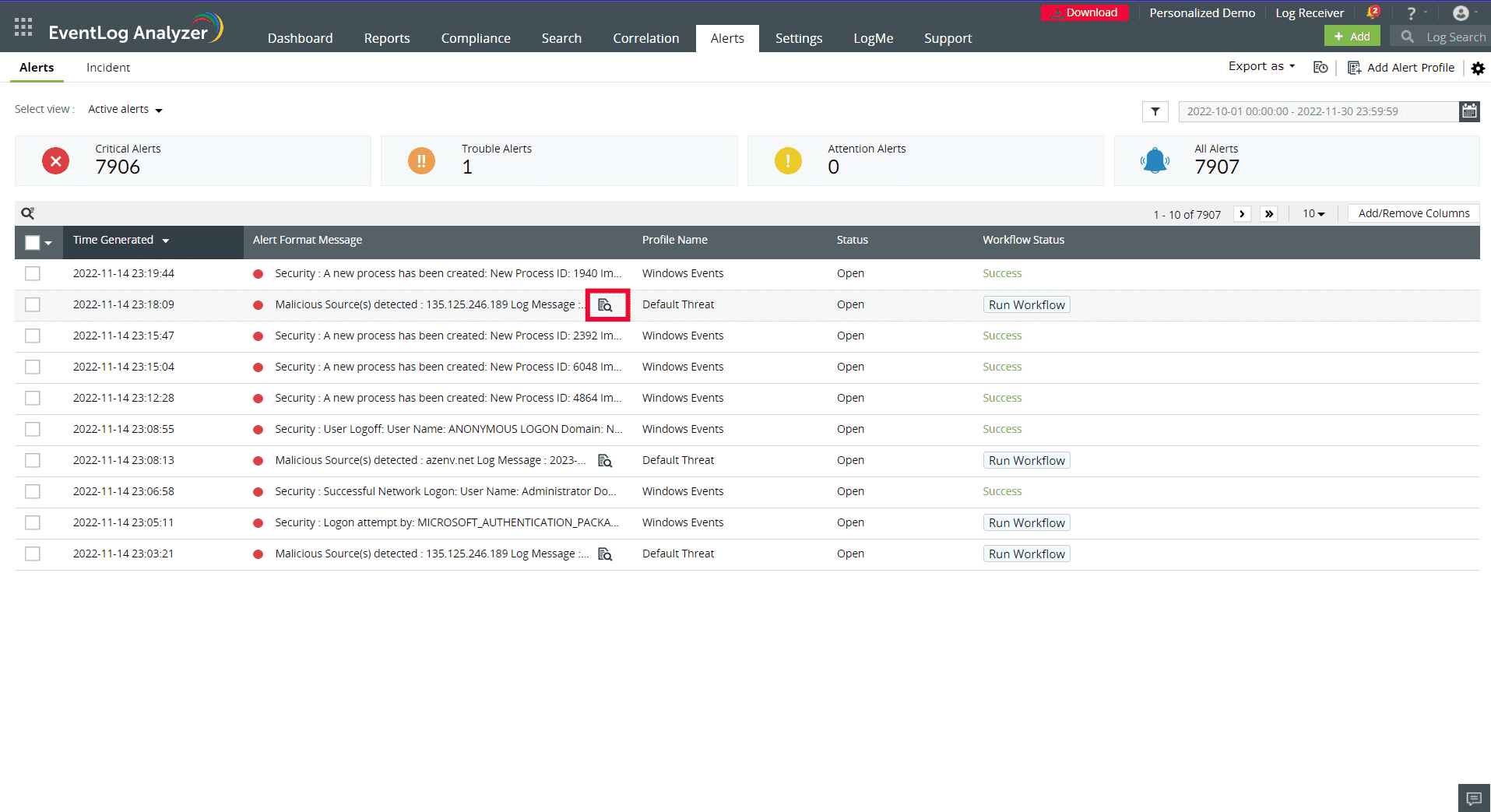
Task: Open the Settings tab
Action: click(x=799, y=38)
